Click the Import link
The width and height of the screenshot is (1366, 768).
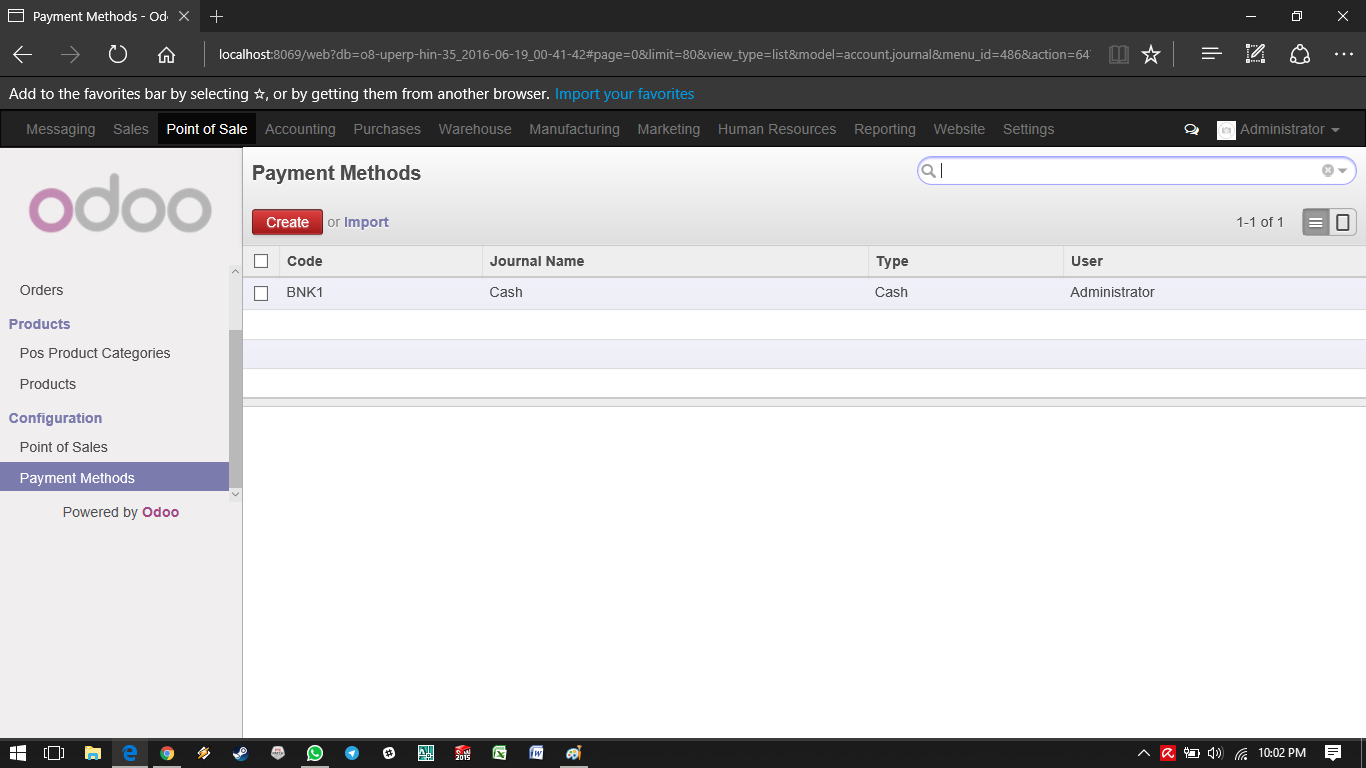[366, 222]
